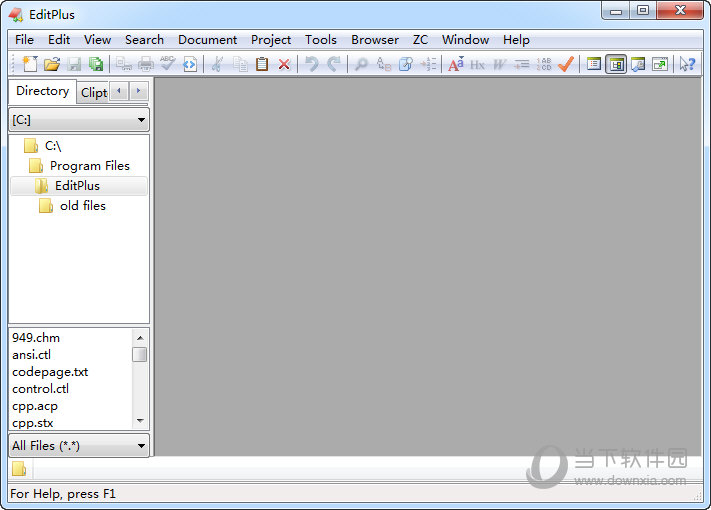Image resolution: width=711 pixels, height=510 pixels.
Task: Click file list scrollbar up arrow
Action: [140, 338]
